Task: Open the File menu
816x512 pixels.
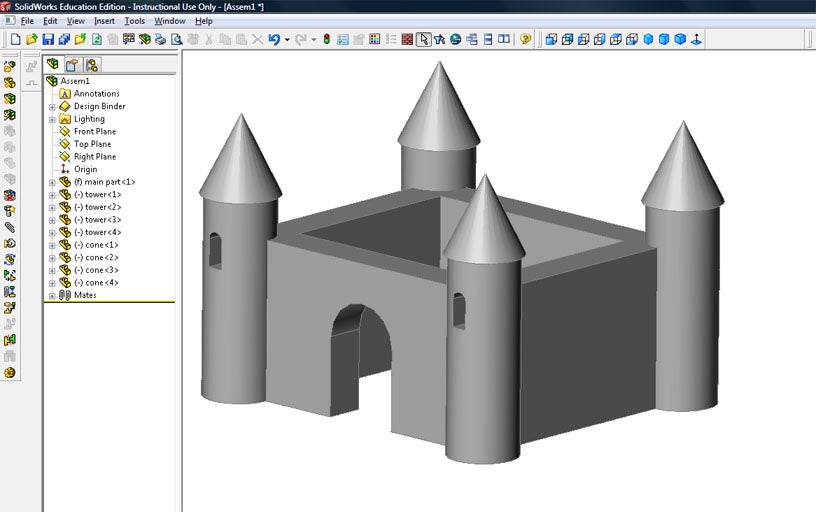Action: [27, 21]
